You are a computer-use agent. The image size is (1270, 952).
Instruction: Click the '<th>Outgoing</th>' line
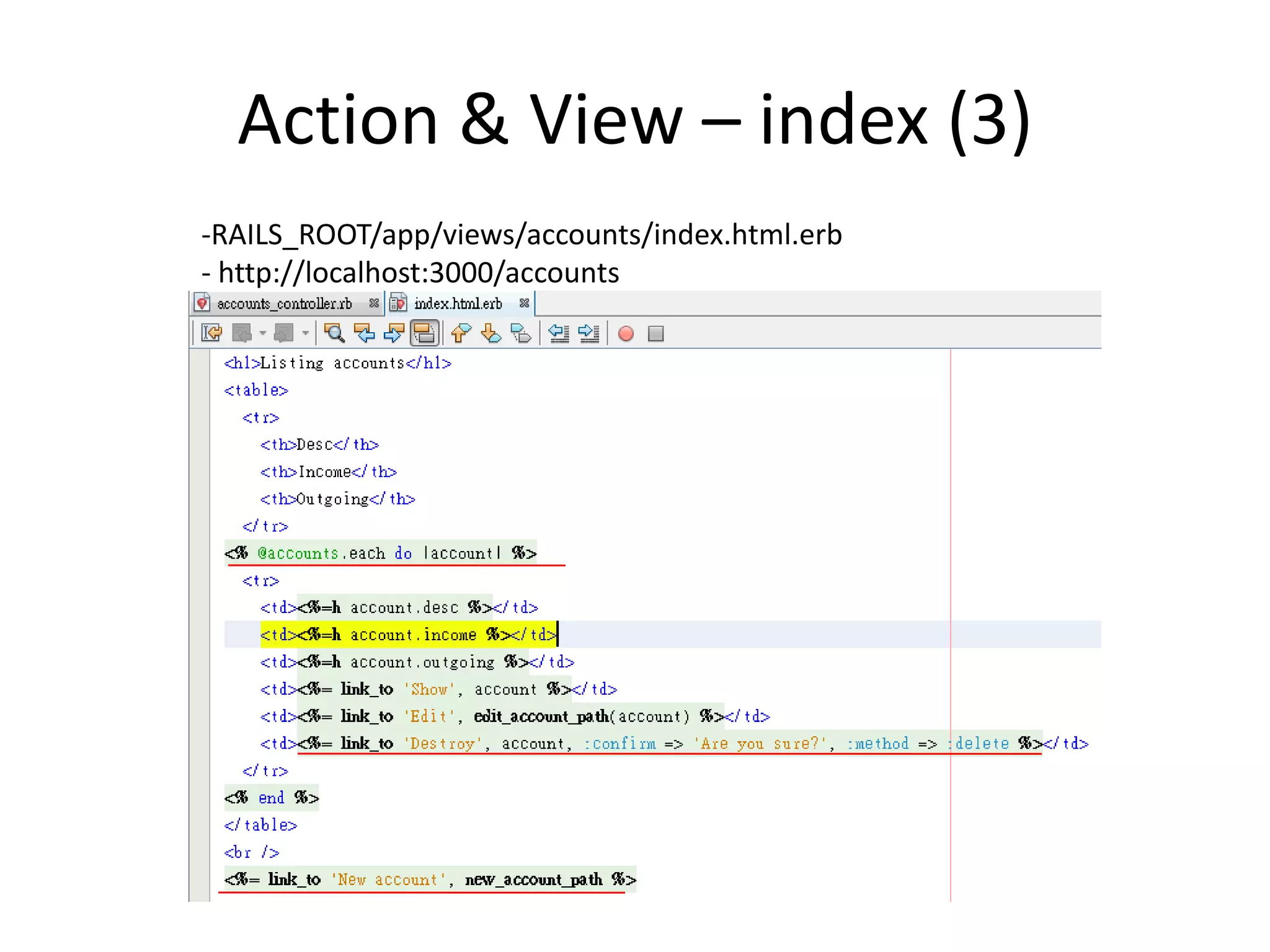[338, 500]
